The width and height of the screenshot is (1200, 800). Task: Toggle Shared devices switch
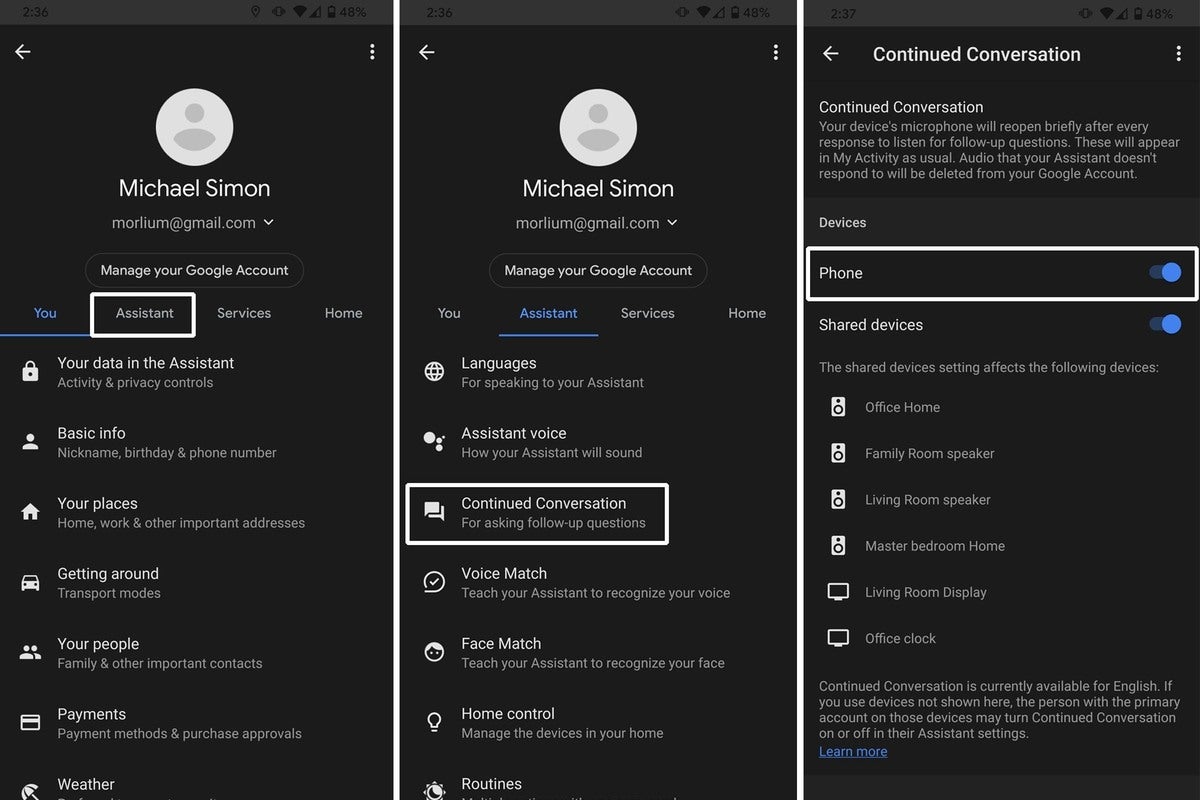coord(1165,324)
